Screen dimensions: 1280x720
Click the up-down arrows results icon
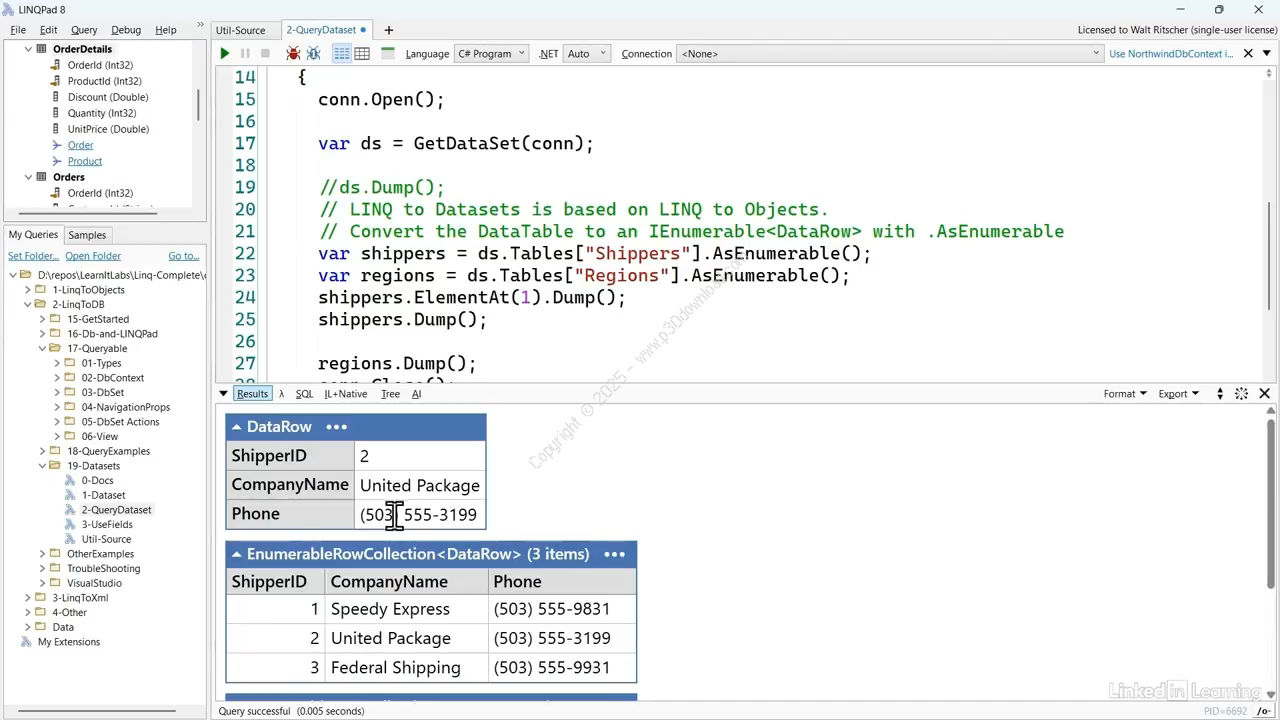[1220, 394]
